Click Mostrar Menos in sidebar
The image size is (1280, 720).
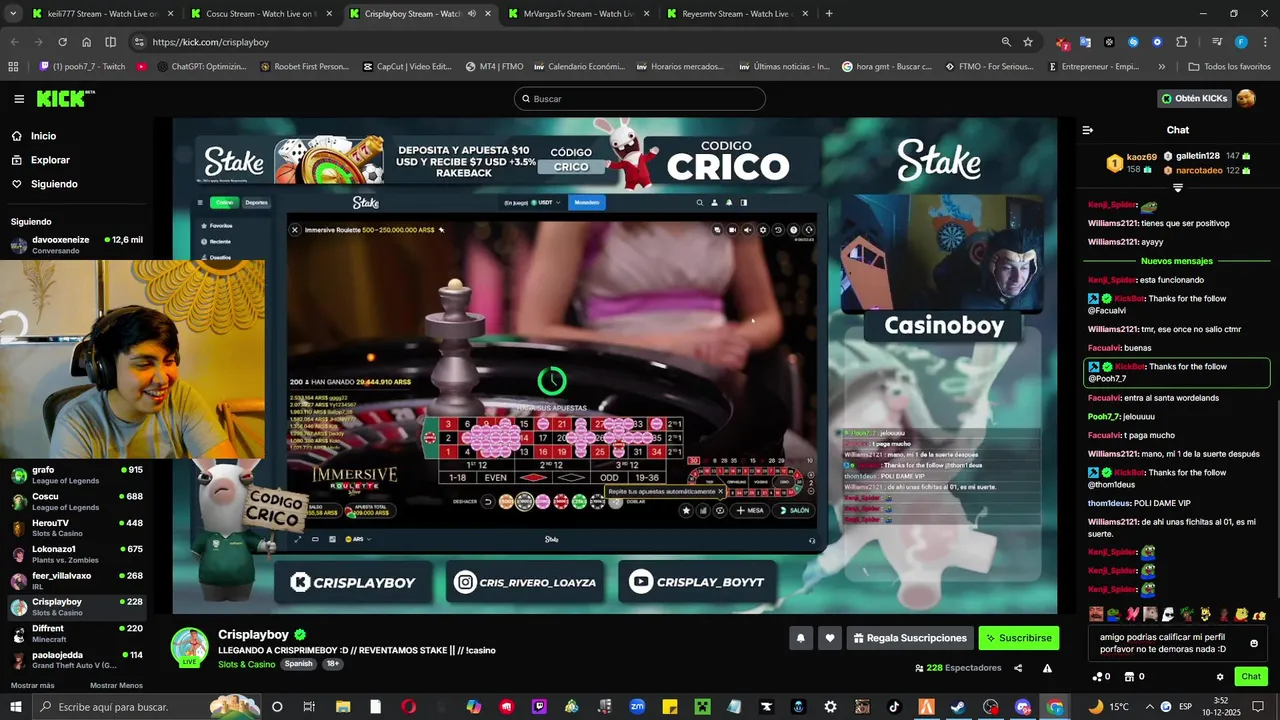(116, 685)
